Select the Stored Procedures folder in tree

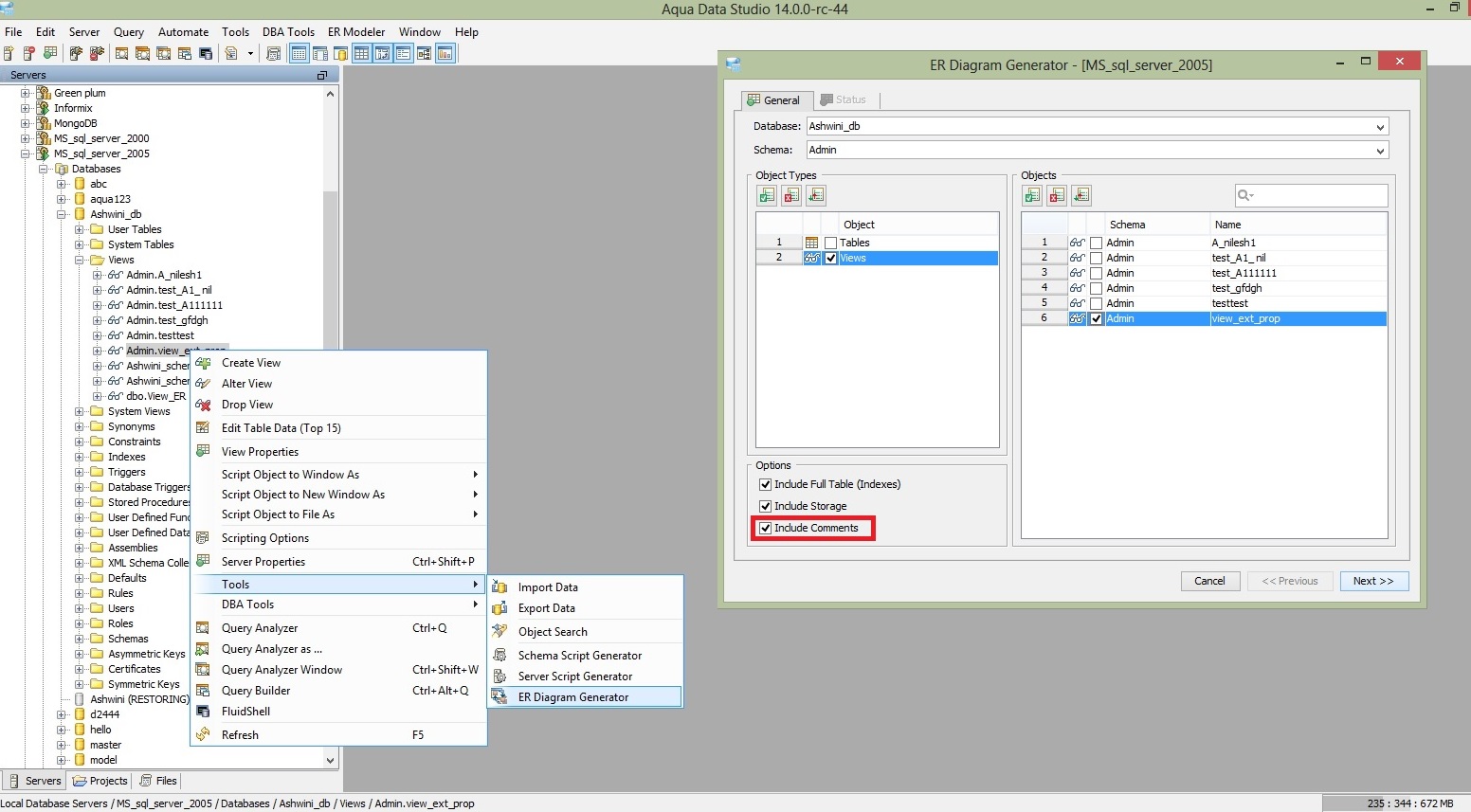point(149,502)
